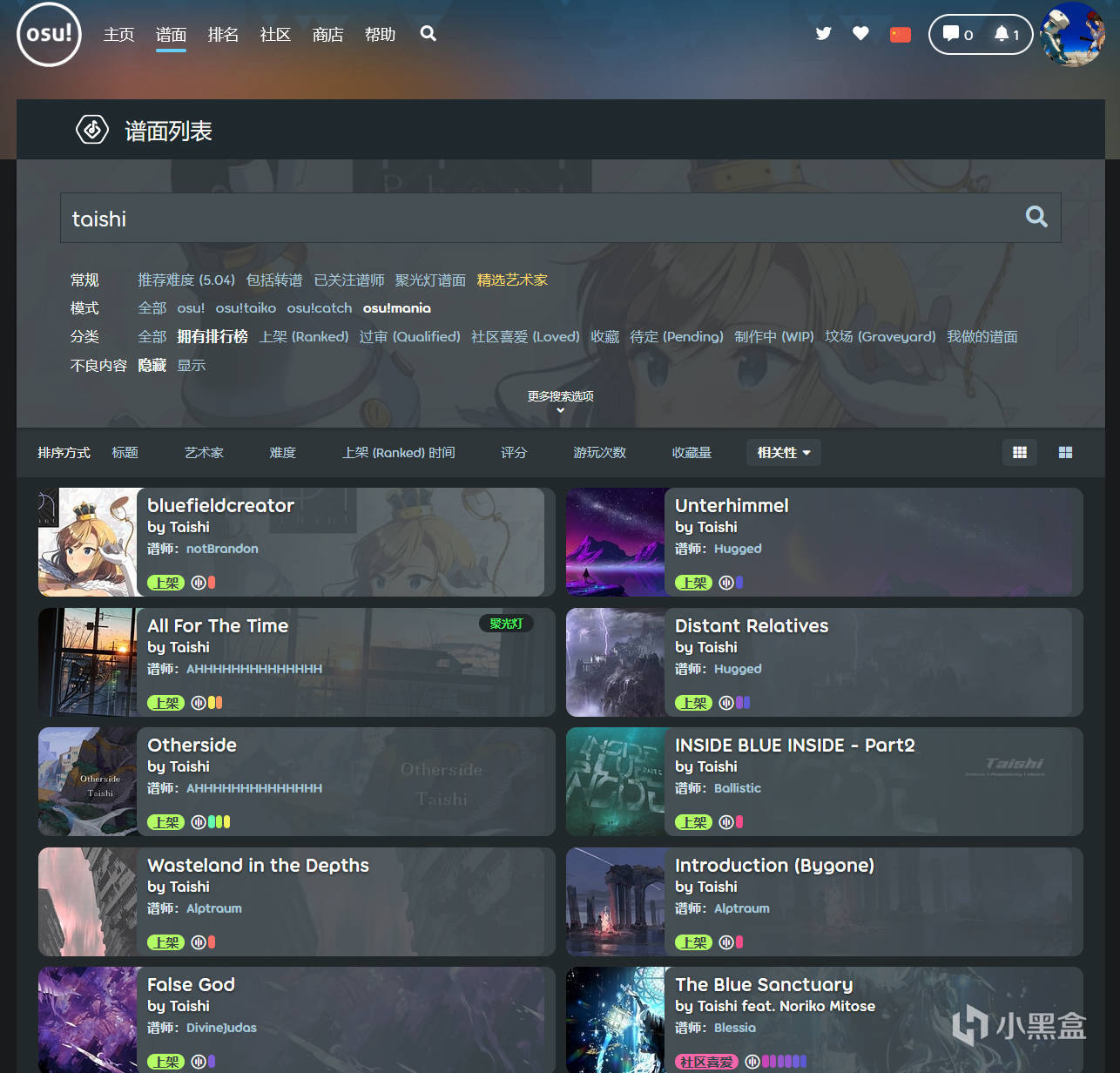Viewport: 1120px width, 1073px height.
Task: Select osu!mania mode filter
Action: pyautogui.click(x=397, y=308)
